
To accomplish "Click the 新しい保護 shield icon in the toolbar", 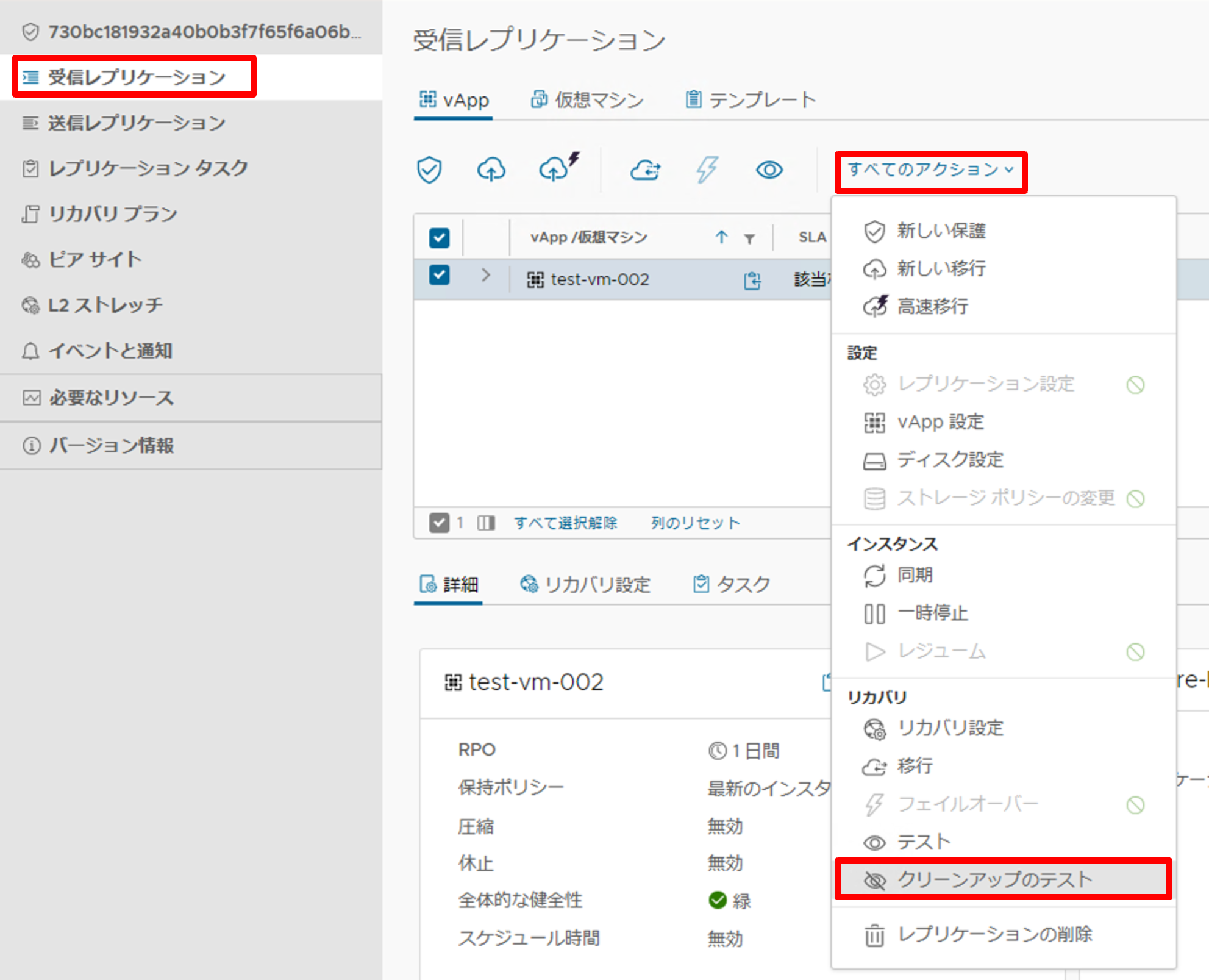I will (x=430, y=170).
